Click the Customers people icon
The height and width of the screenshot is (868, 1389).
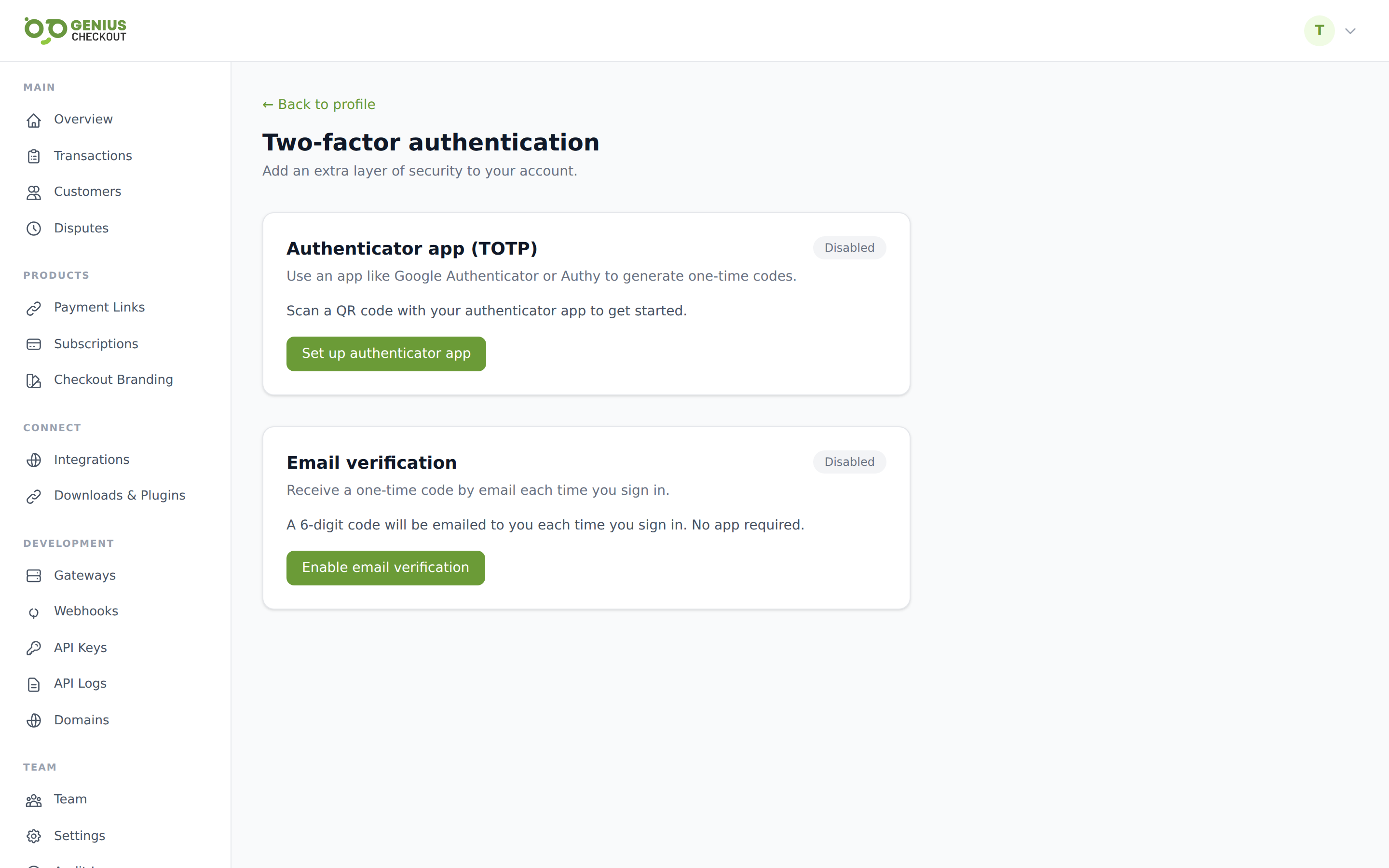click(x=34, y=192)
